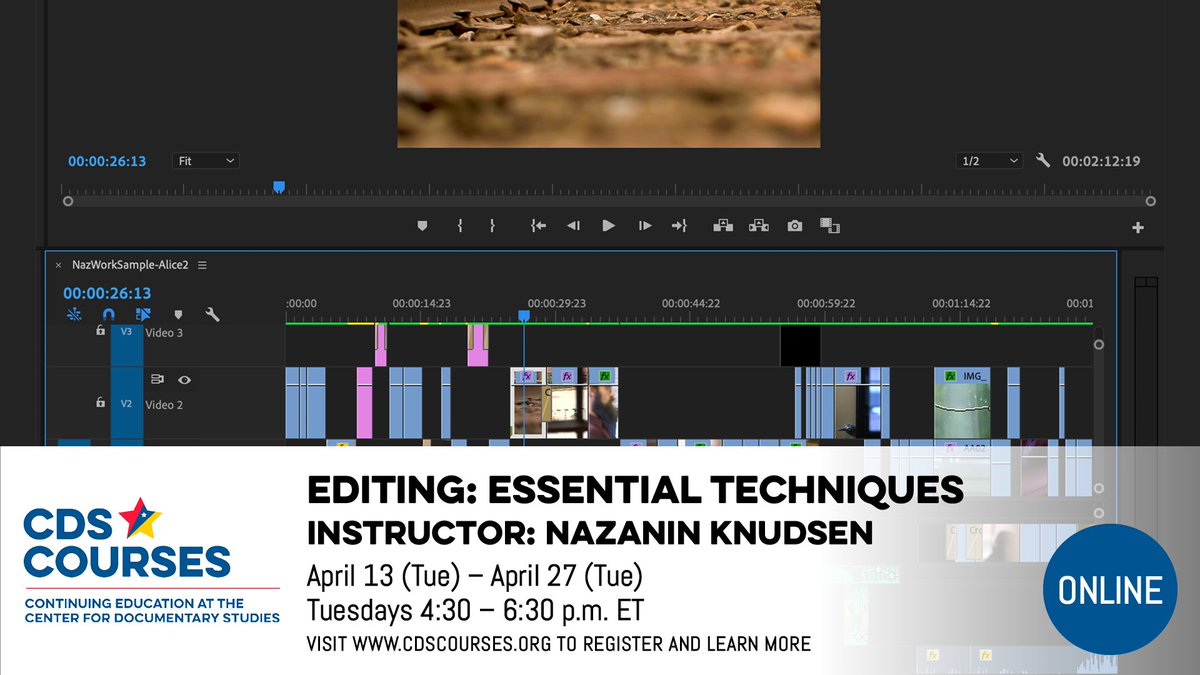Click the timeline vertical scroll handle
This screenshot has height=675, width=1200.
1099,344
